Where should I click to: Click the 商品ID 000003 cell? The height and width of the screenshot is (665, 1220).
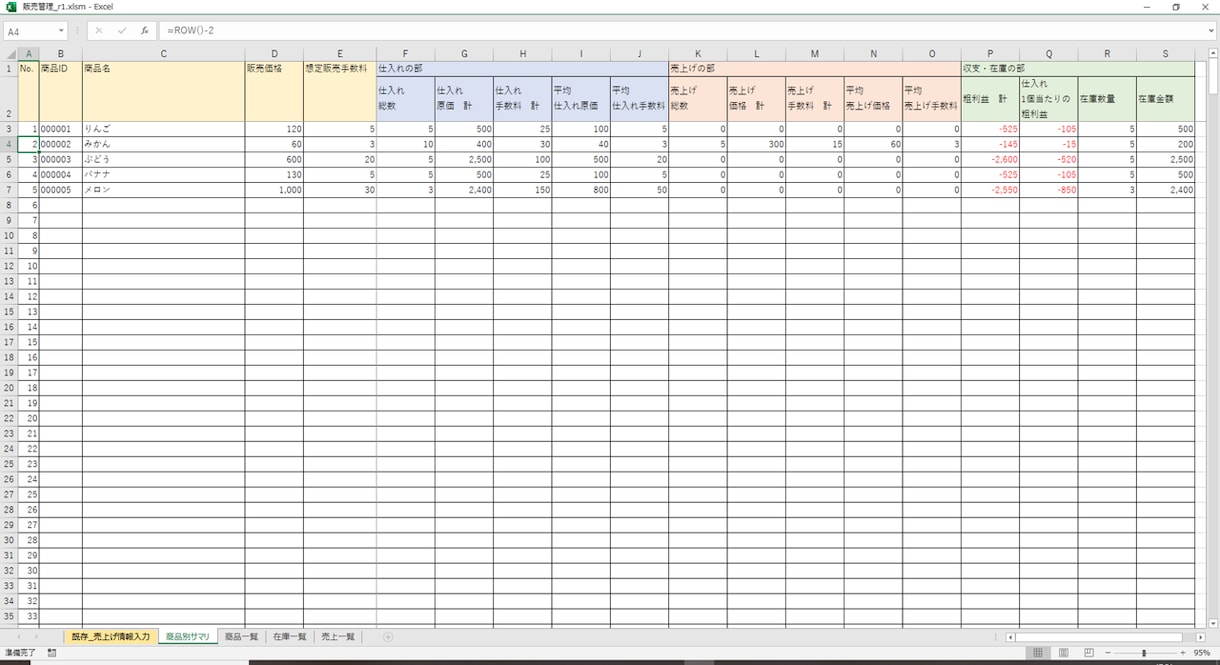click(61, 160)
